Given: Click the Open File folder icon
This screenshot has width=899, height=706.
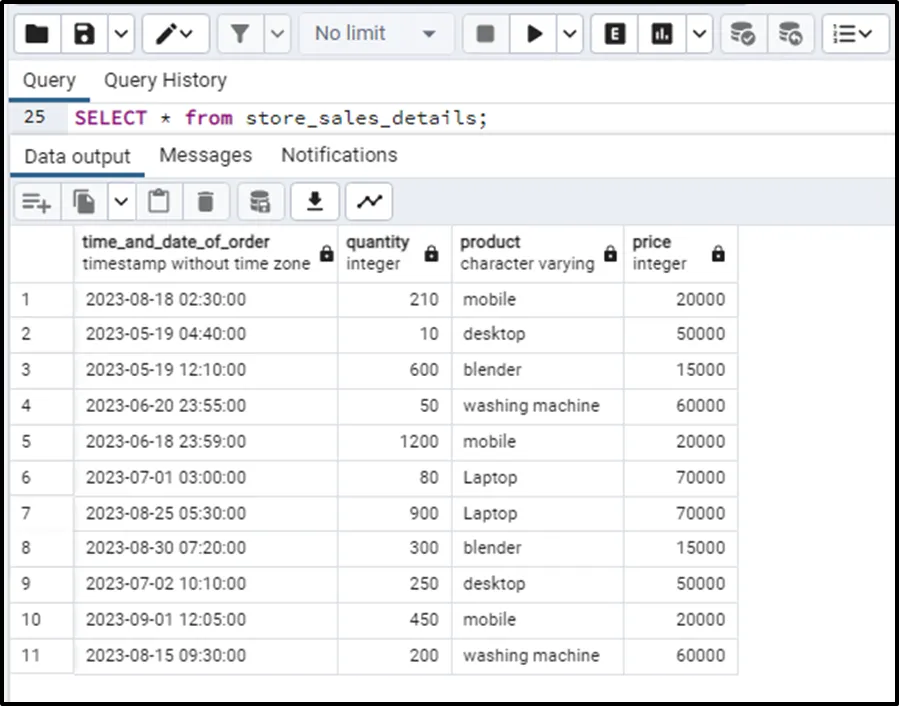Looking at the screenshot, I should pos(37,34).
